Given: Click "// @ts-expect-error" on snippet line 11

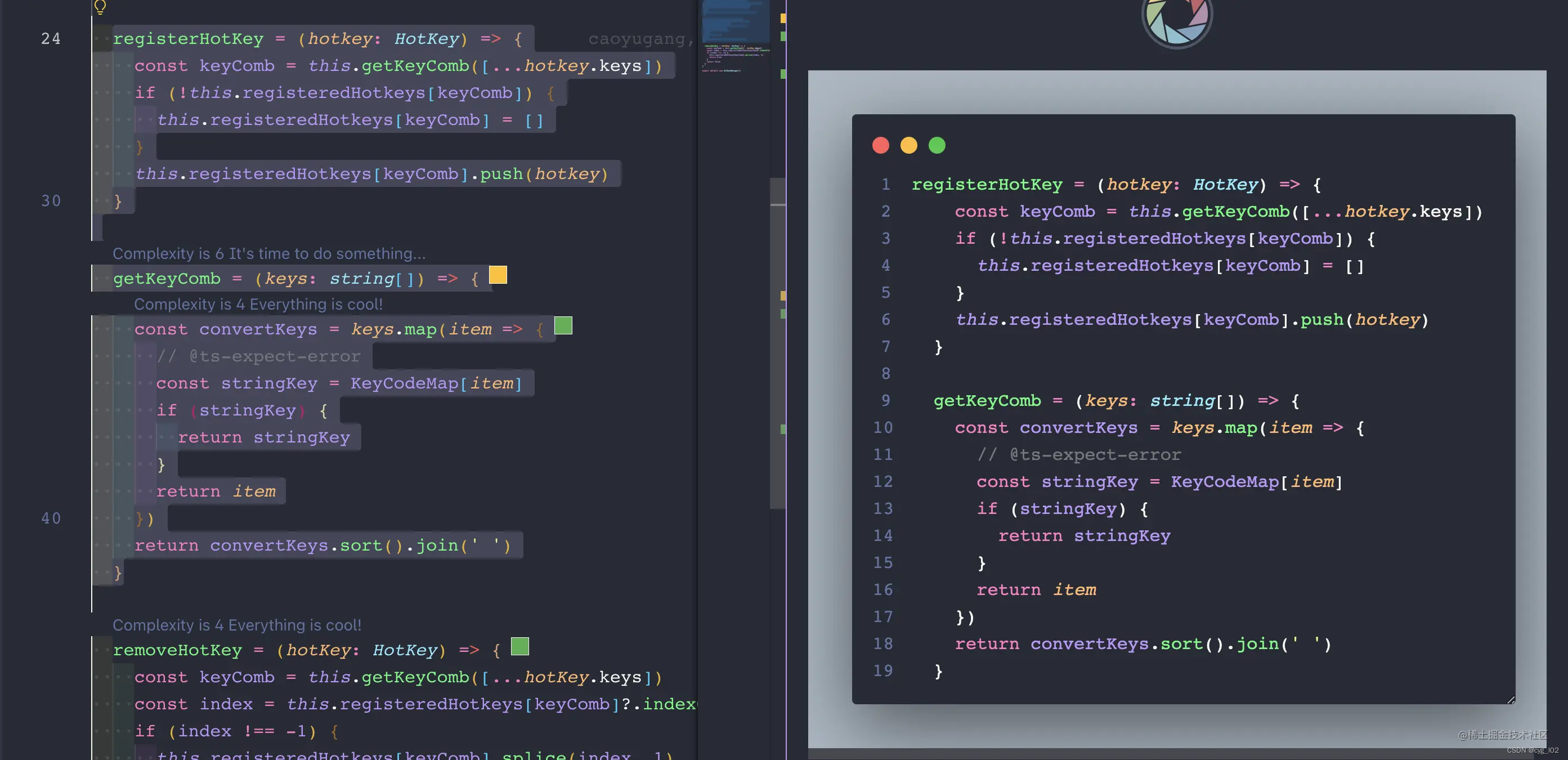Looking at the screenshot, I should point(1078,455).
